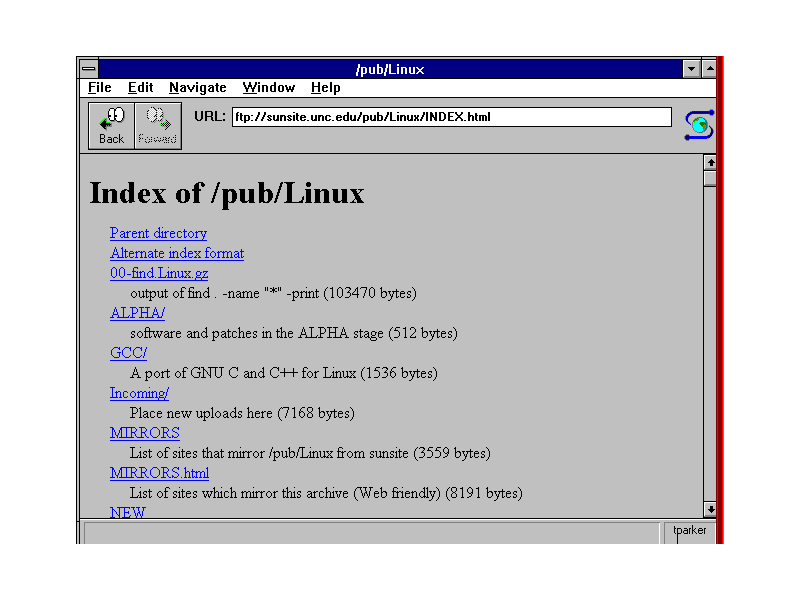
Task: Click the Back toolbar button
Action: pos(112,126)
